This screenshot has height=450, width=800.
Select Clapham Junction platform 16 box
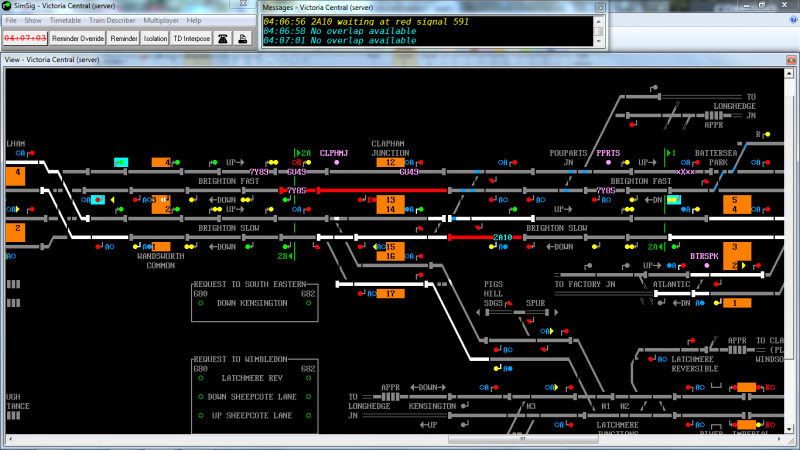(x=390, y=256)
